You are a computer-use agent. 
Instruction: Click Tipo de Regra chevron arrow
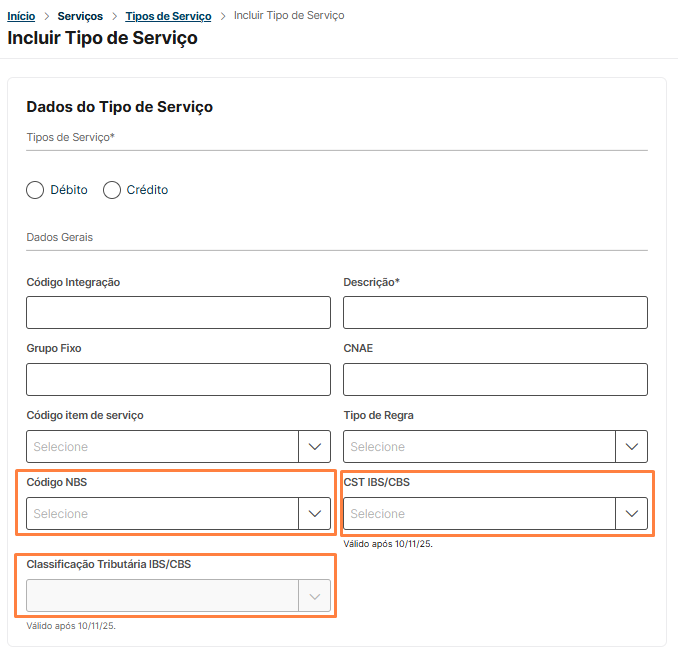click(631, 446)
